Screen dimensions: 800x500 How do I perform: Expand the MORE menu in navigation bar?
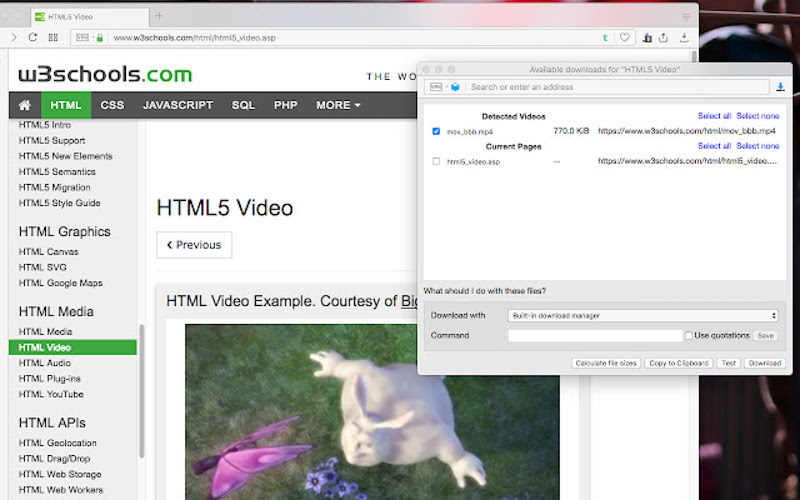tap(338, 105)
